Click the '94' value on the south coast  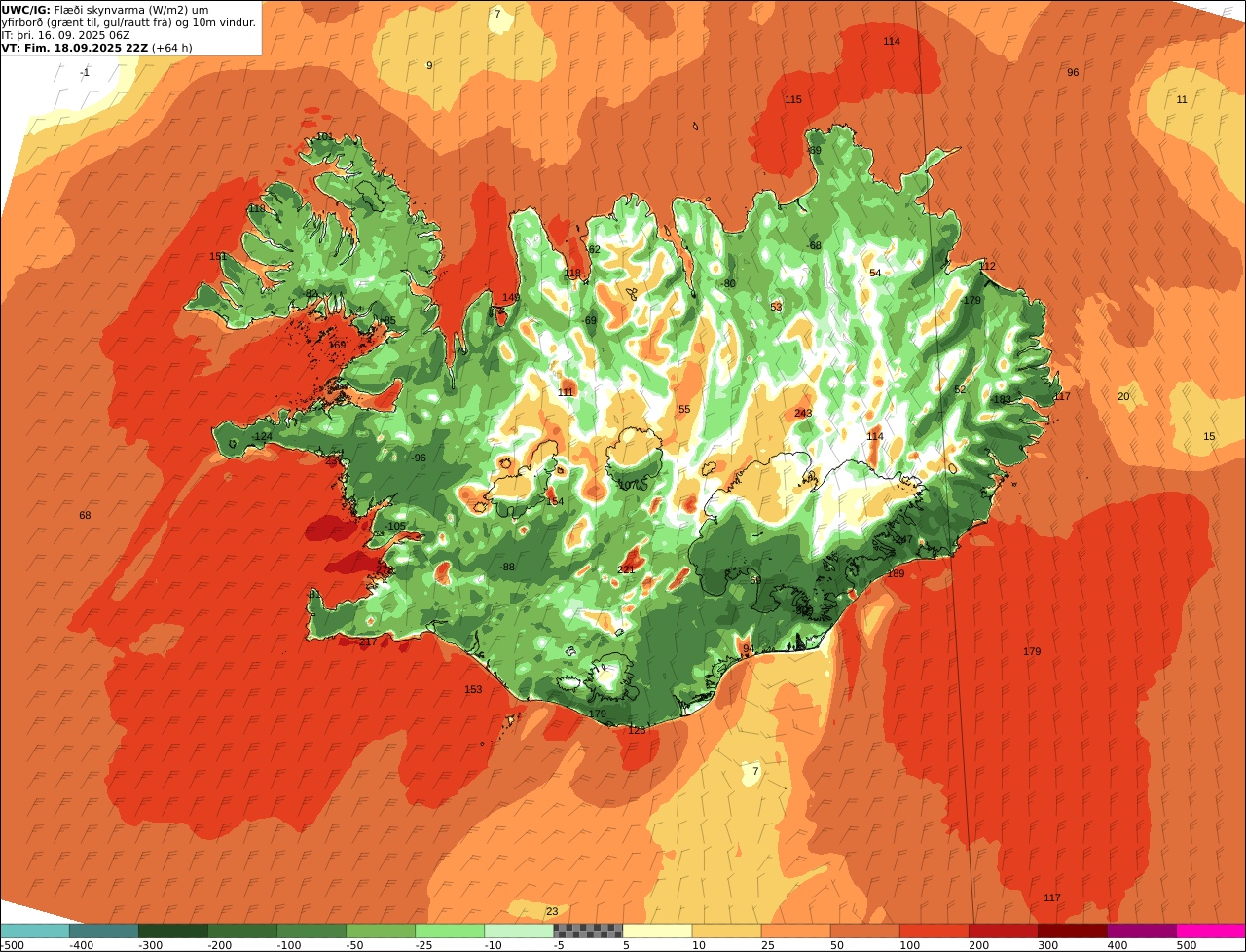[749, 649]
